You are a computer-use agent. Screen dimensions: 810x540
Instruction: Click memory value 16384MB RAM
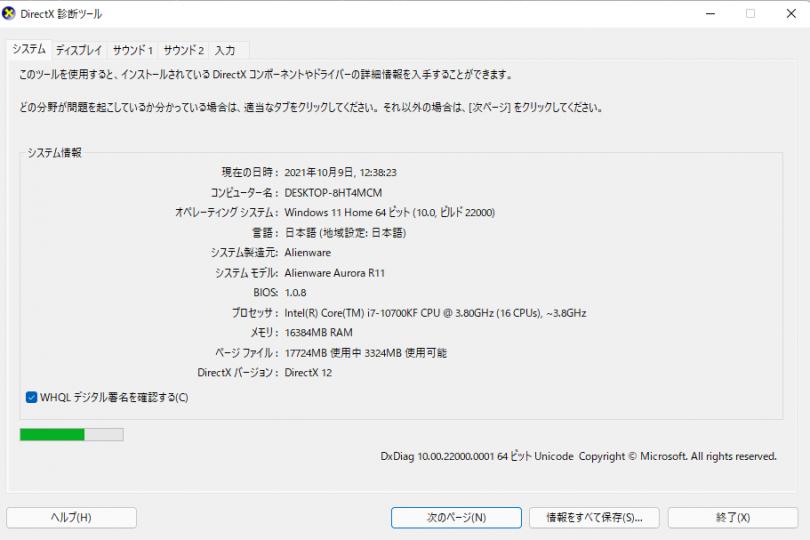pyautogui.click(x=318, y=333)
